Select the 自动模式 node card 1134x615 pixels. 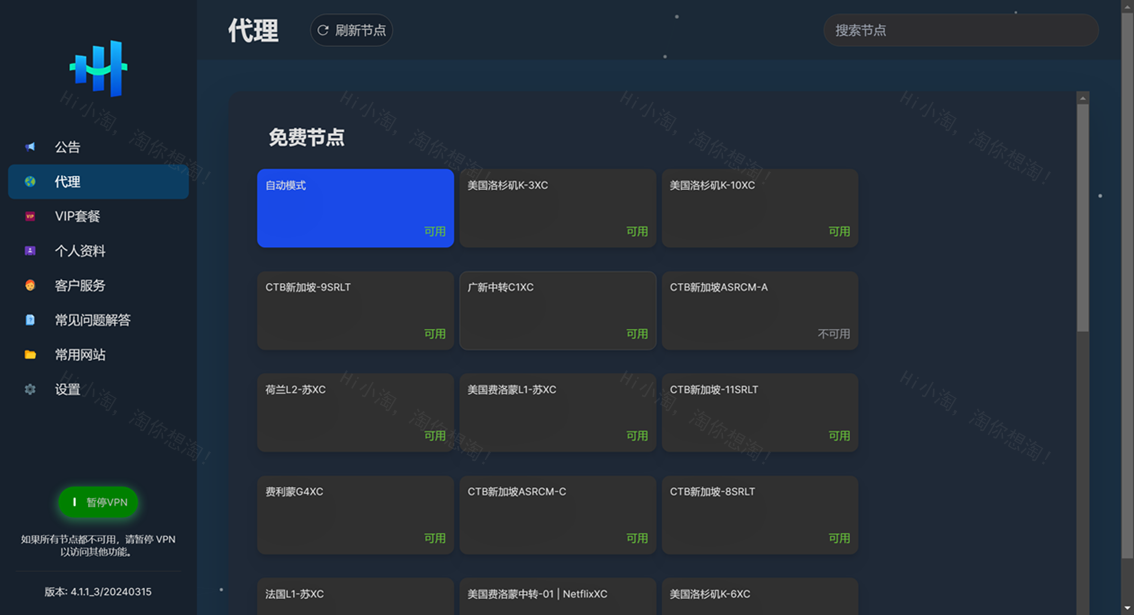tap(355, 208)
